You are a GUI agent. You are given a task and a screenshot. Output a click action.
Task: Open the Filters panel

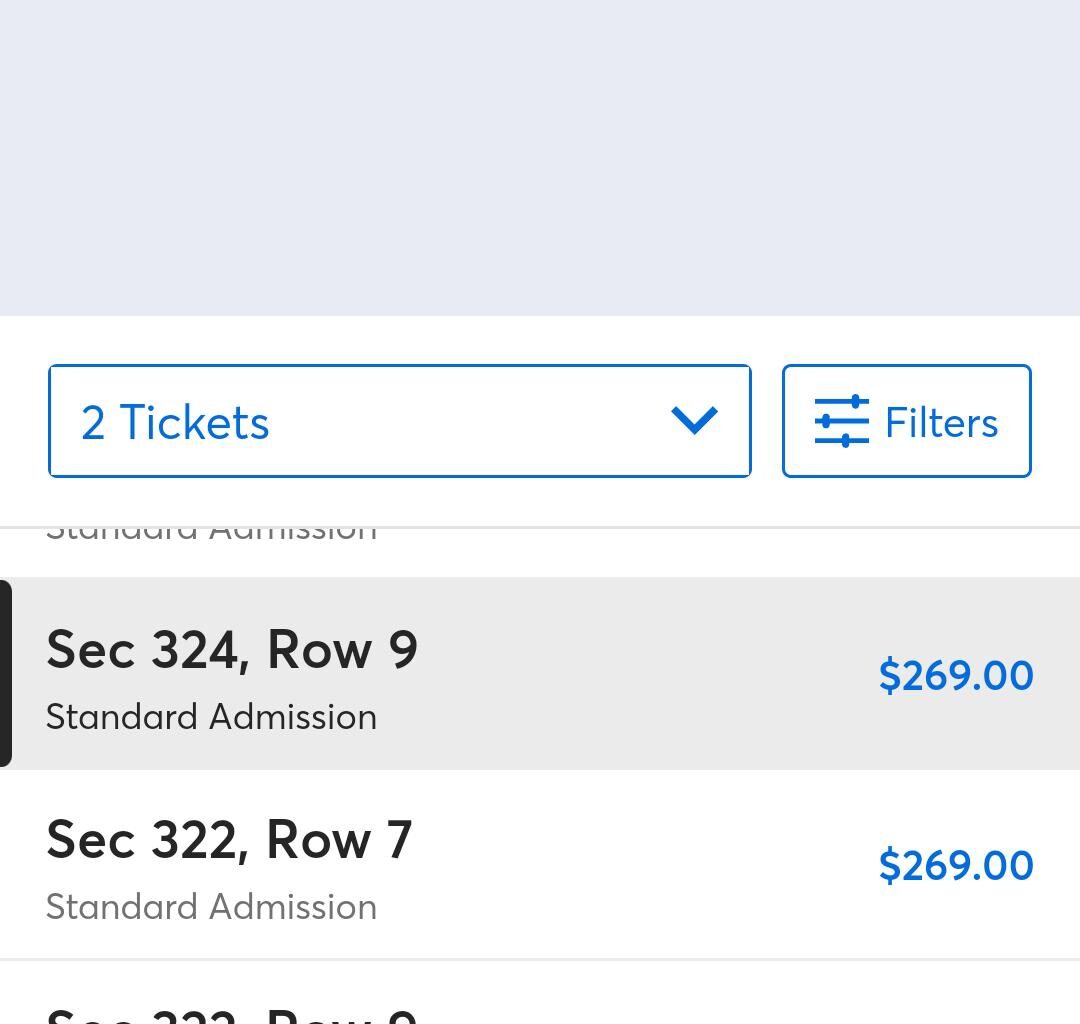point(906,421)
